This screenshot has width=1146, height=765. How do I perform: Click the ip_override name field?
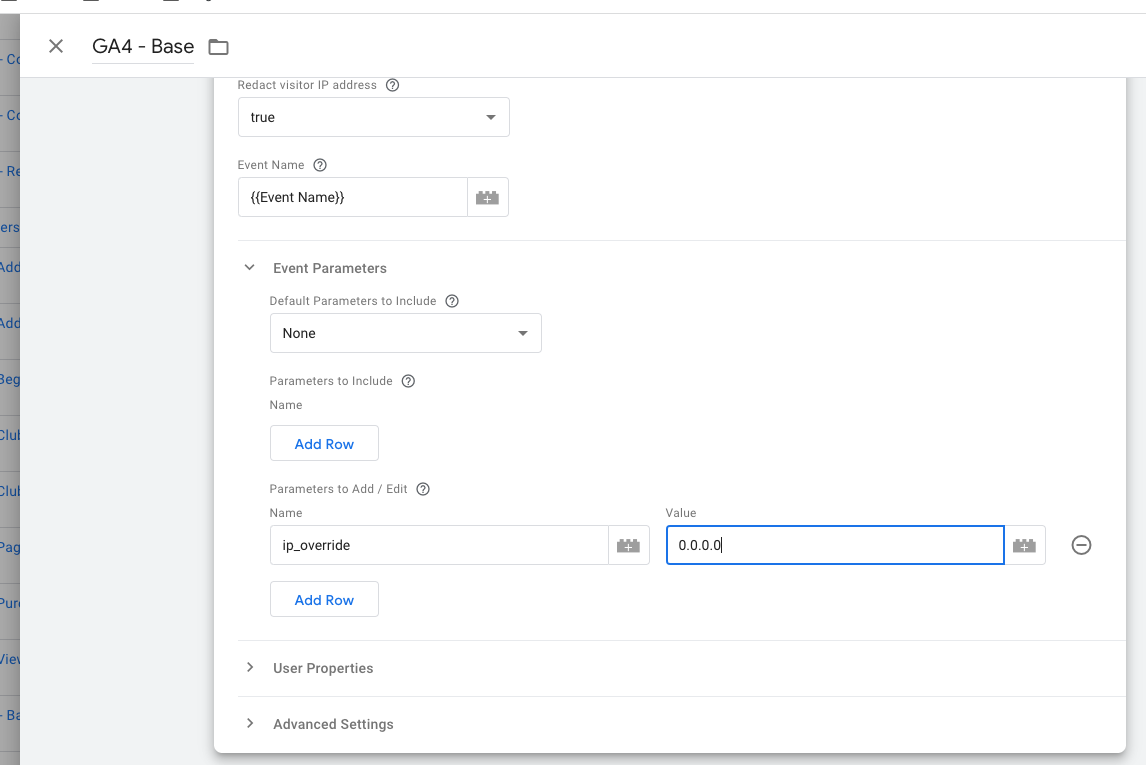pyautogui.click(x=439, y=545)
